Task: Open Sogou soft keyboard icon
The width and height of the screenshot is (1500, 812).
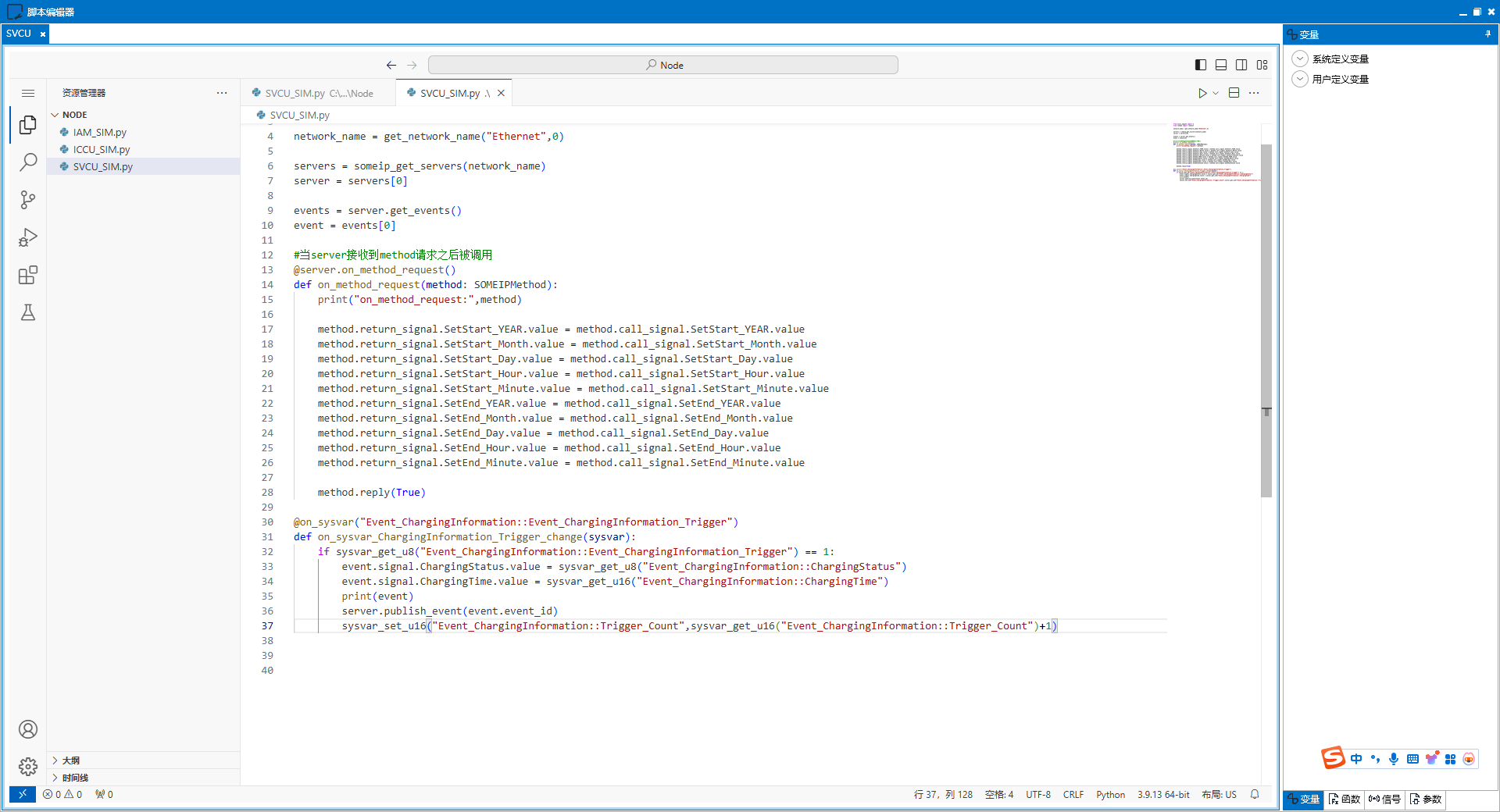Action: coord(1412,759)
